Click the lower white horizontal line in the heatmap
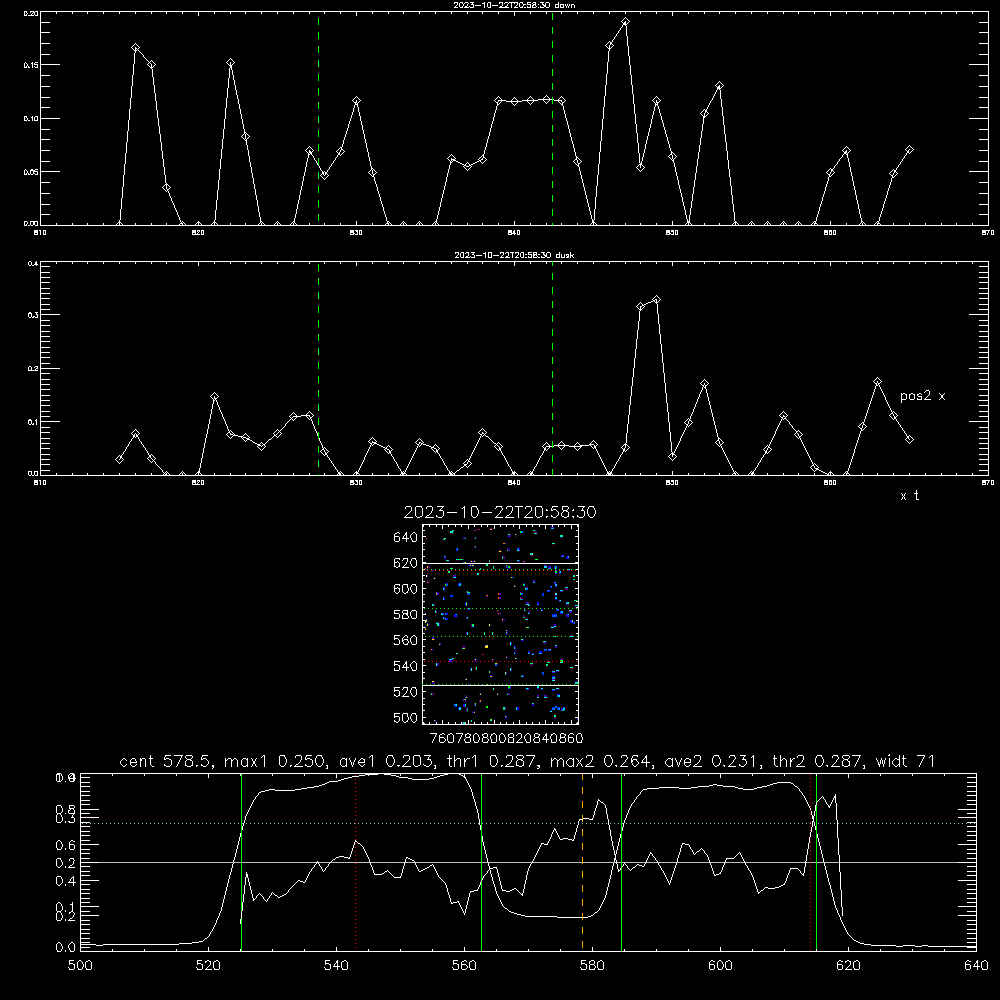1000x1000 pixels. click(x=501, y=685)
